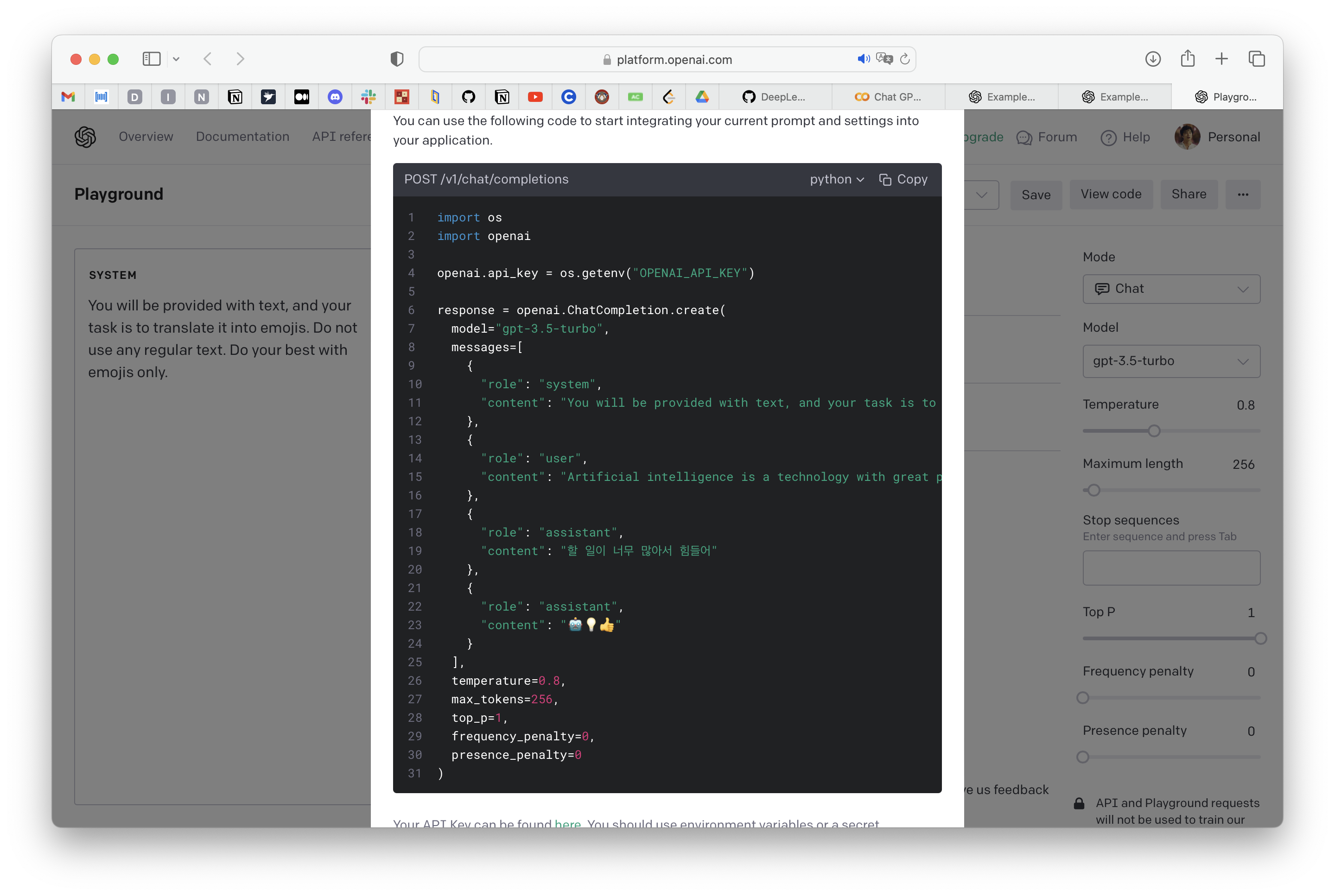The image size is (1335, 896).
Task: Open the python language dropdown
Action: pyautogui.click(x=836, y=179)
